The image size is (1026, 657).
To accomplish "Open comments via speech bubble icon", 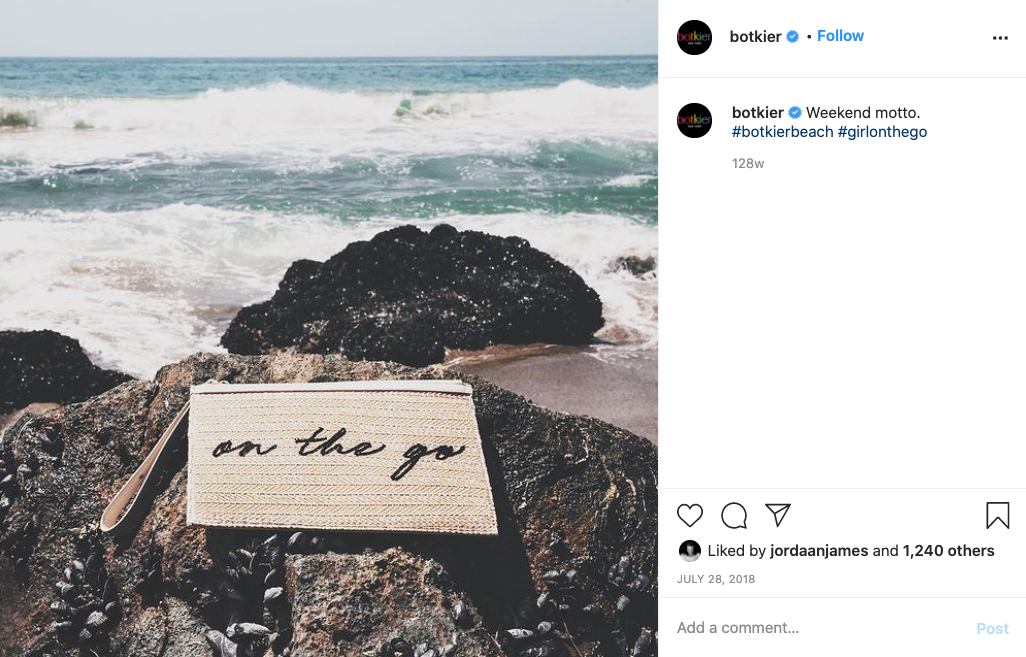I will [734, 516].
